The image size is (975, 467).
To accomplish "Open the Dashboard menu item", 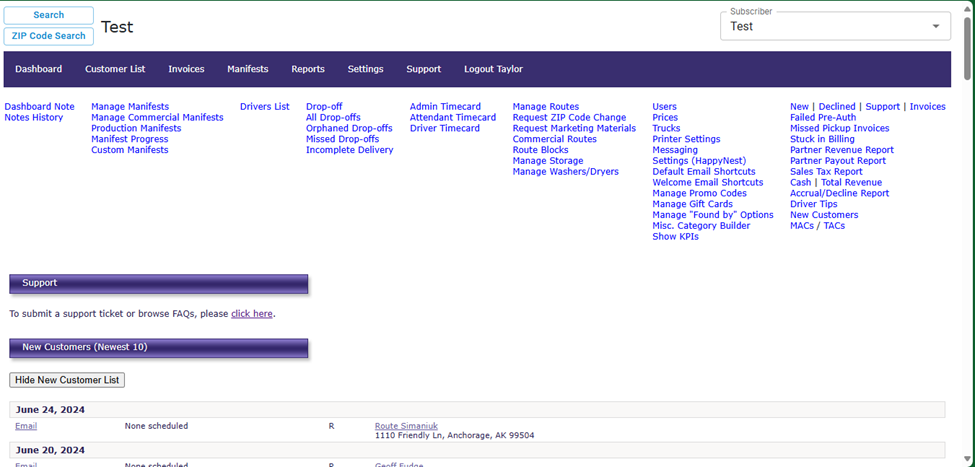I will click(x=38, y=69).
